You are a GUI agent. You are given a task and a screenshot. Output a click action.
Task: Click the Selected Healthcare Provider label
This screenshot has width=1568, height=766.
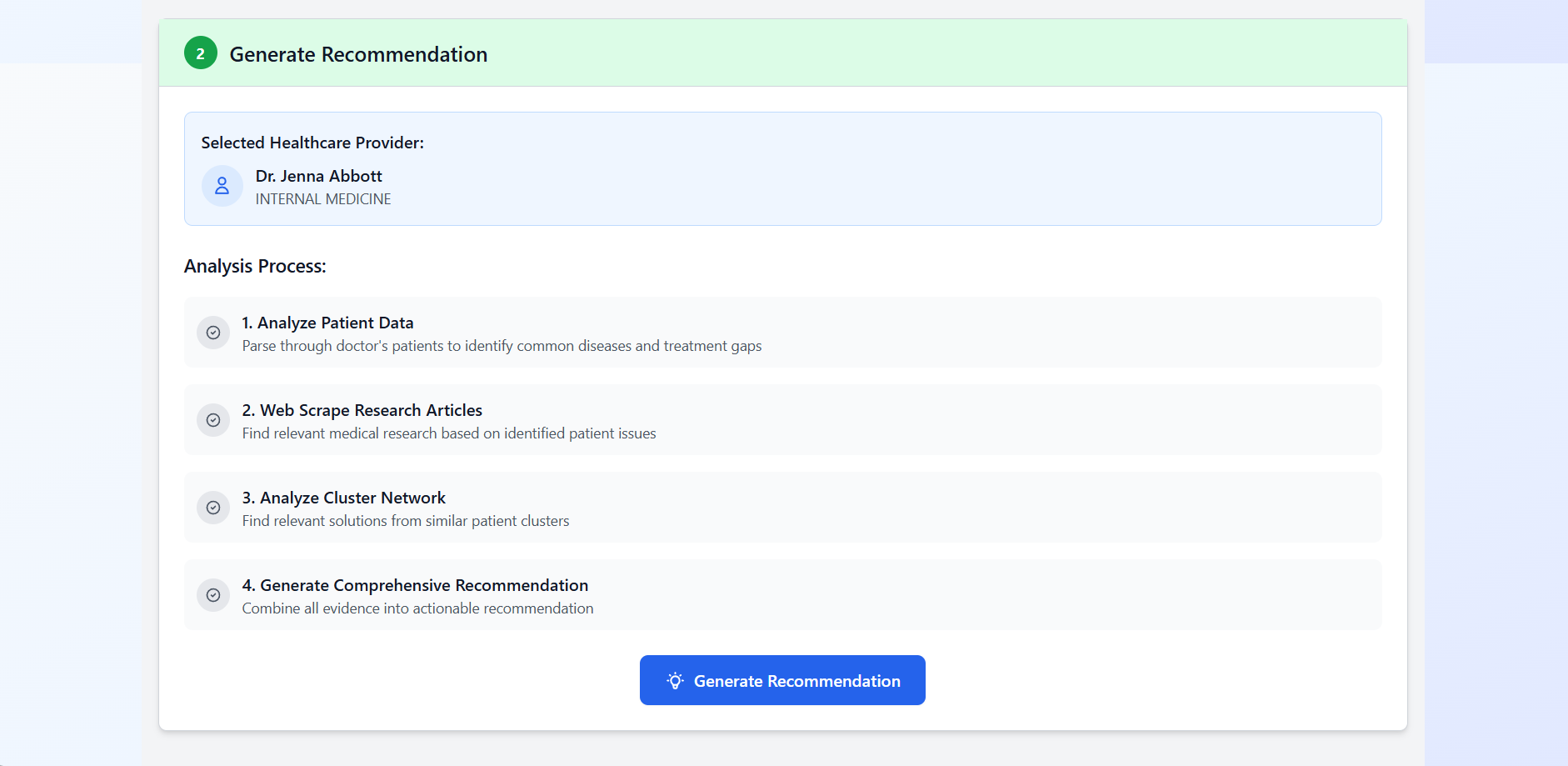[312, 143]
